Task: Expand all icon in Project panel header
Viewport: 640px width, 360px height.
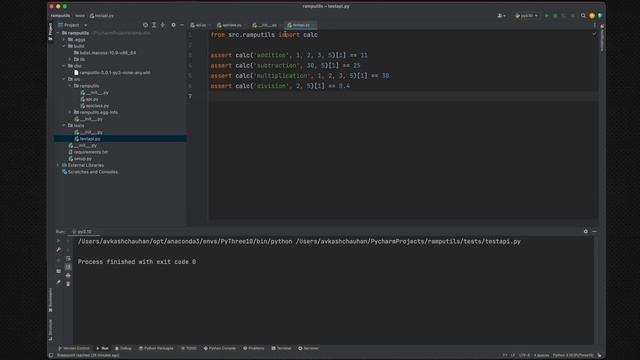Action: point(154,25)
